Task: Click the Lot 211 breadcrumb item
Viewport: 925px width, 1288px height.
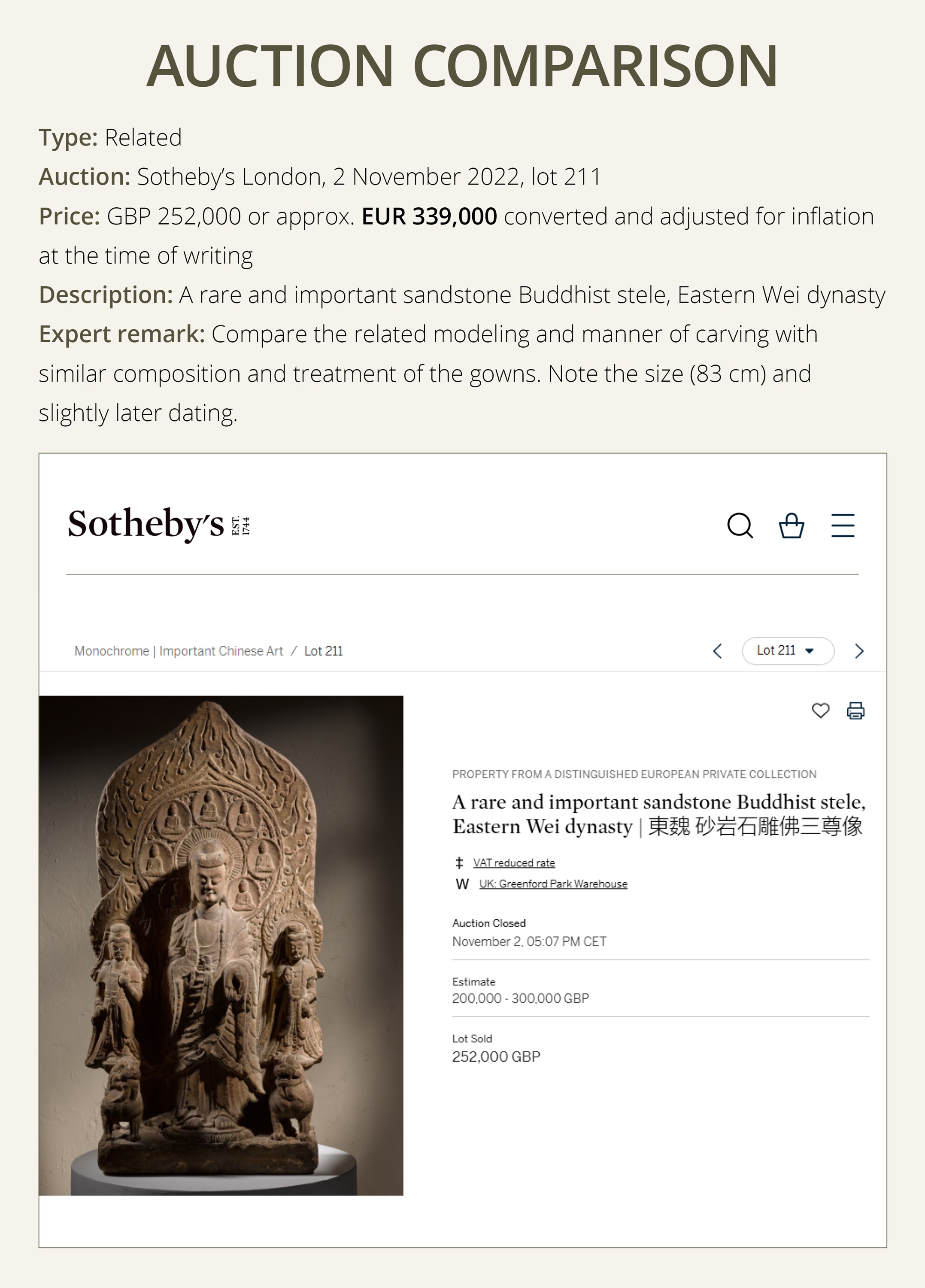Action: [x=324, y=651]
